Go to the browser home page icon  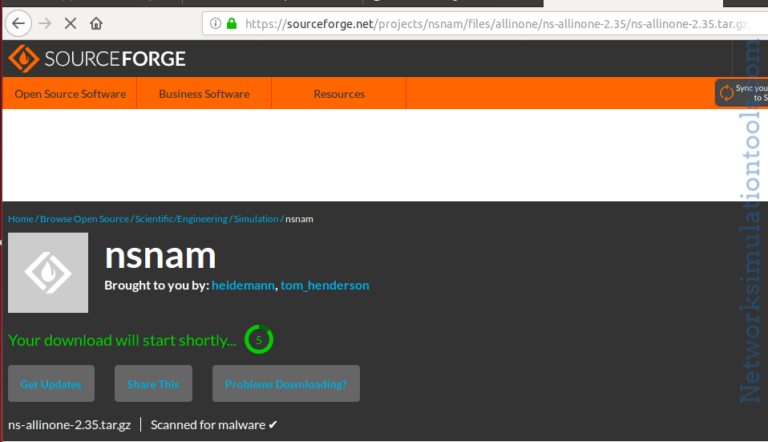96,22
